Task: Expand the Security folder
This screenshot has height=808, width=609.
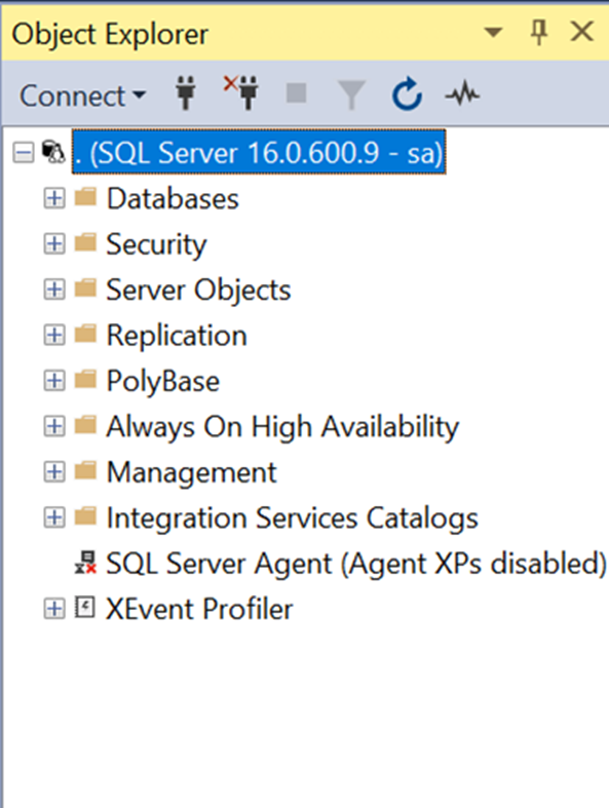Action: point(54,244)
